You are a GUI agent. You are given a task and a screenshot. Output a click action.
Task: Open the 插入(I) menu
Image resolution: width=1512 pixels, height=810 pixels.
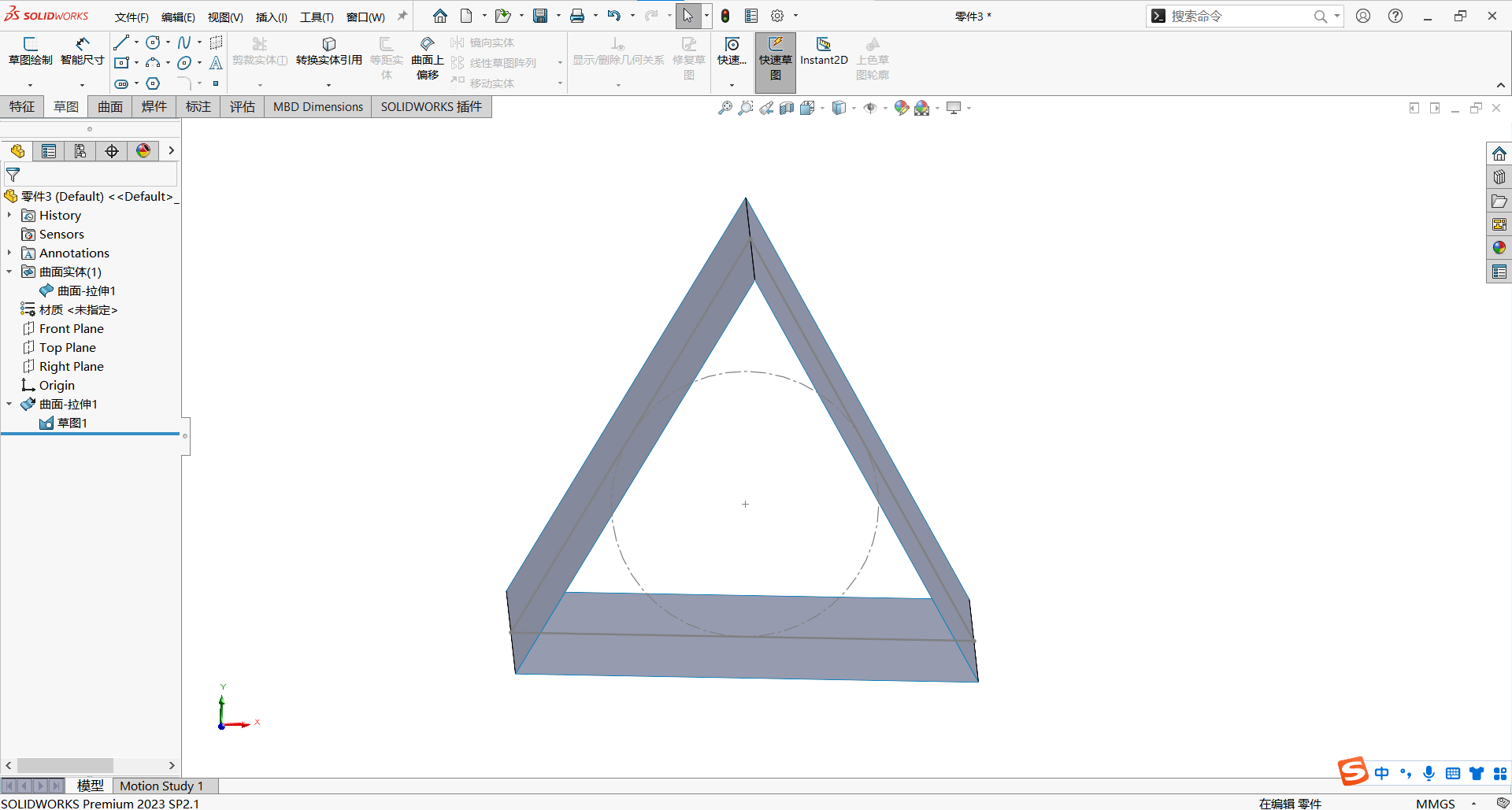tap(271, 17)
